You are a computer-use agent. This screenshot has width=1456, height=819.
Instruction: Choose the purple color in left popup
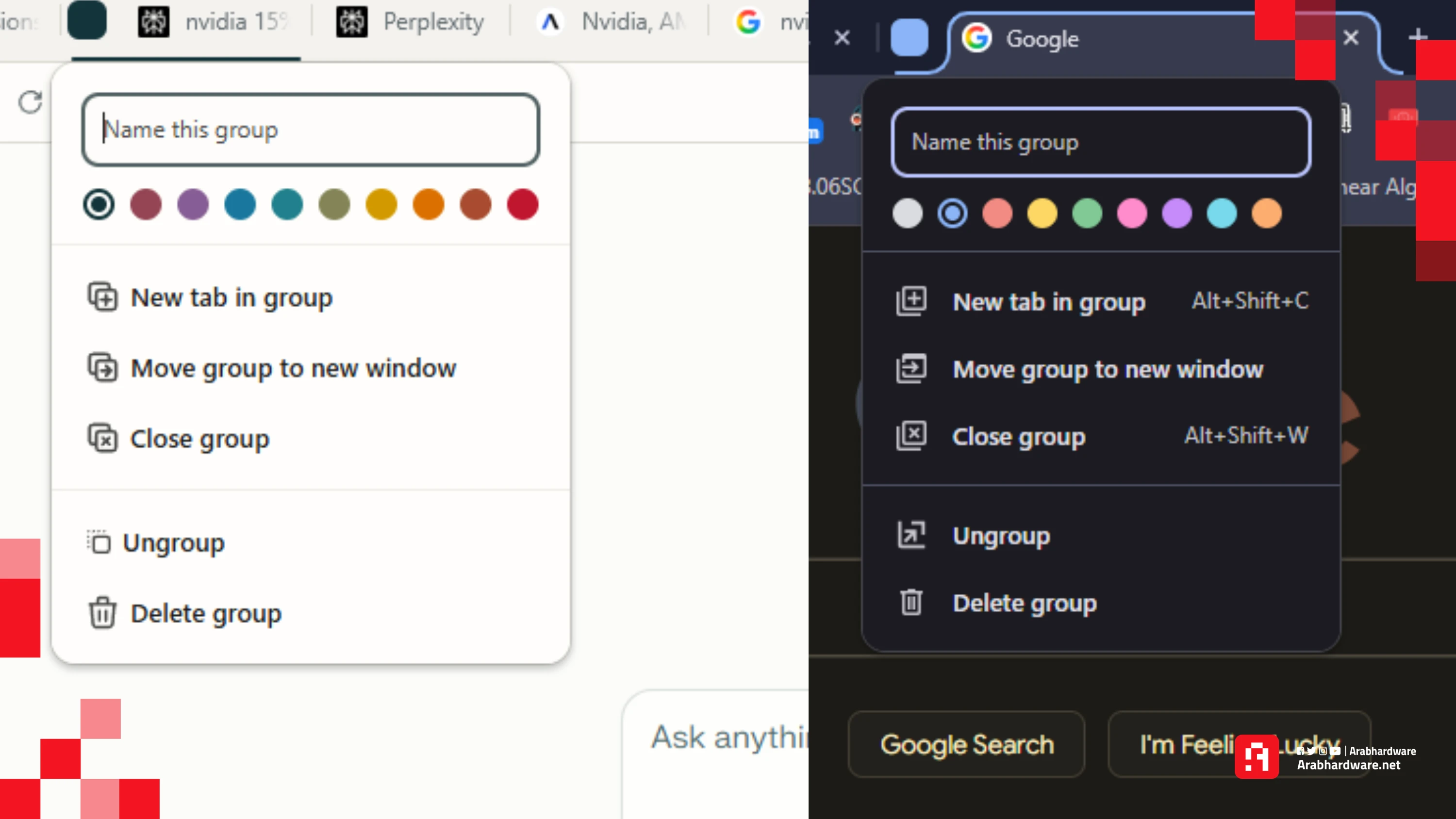pyautogui.click(x=193, y=204)
